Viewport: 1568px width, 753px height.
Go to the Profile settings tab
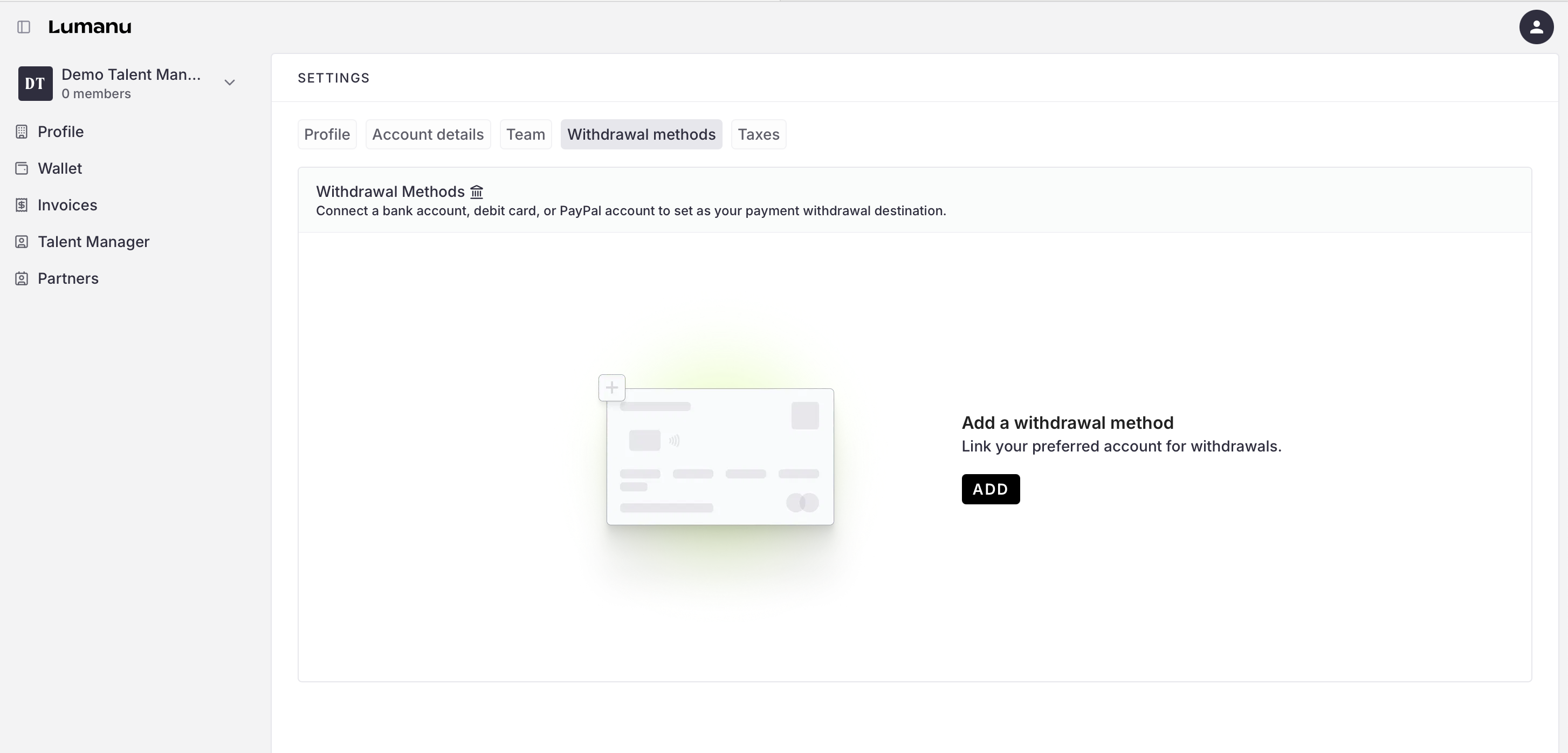(x=327, y=134)
